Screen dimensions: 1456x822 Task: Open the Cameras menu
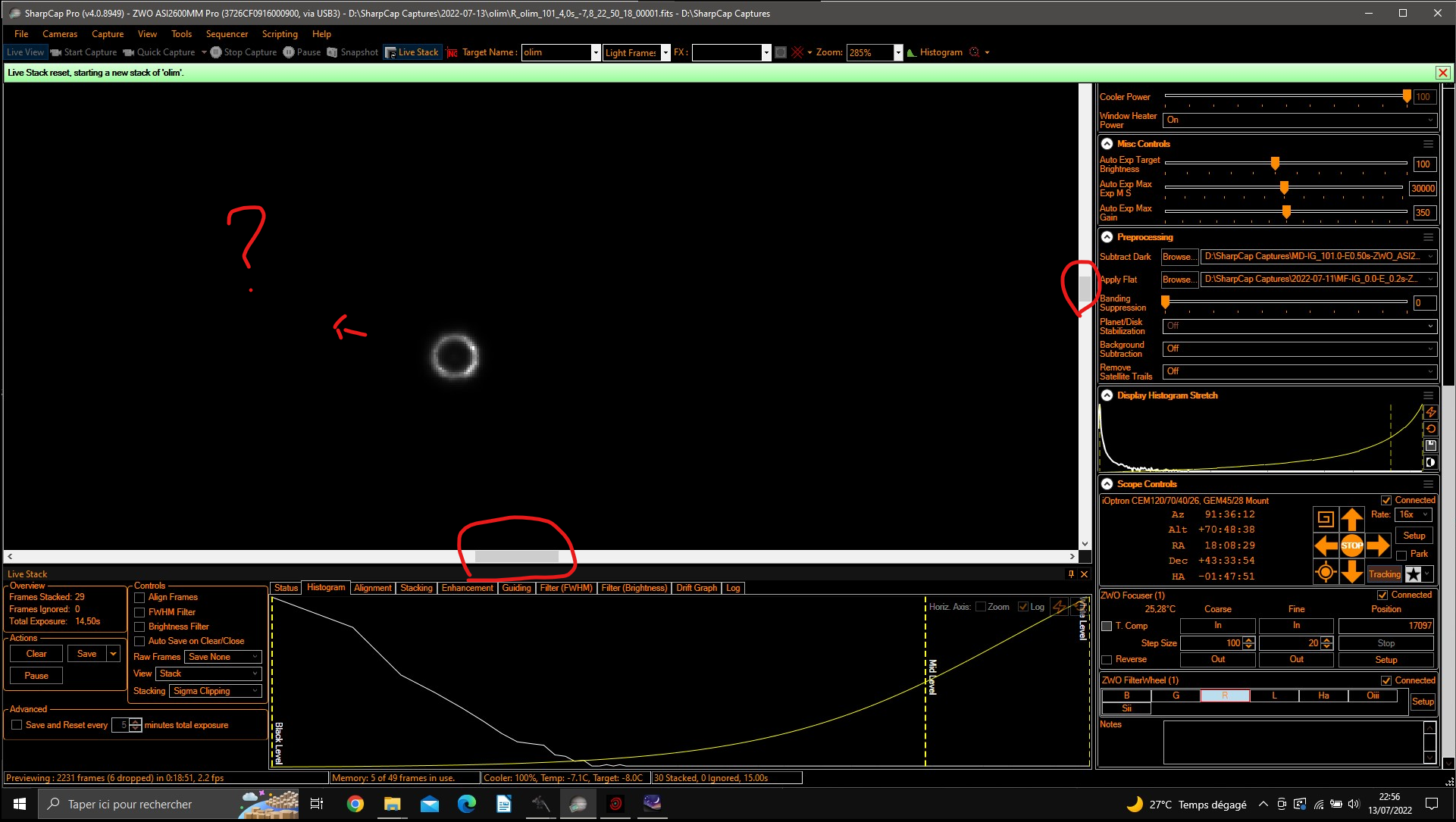pos(60,34)
